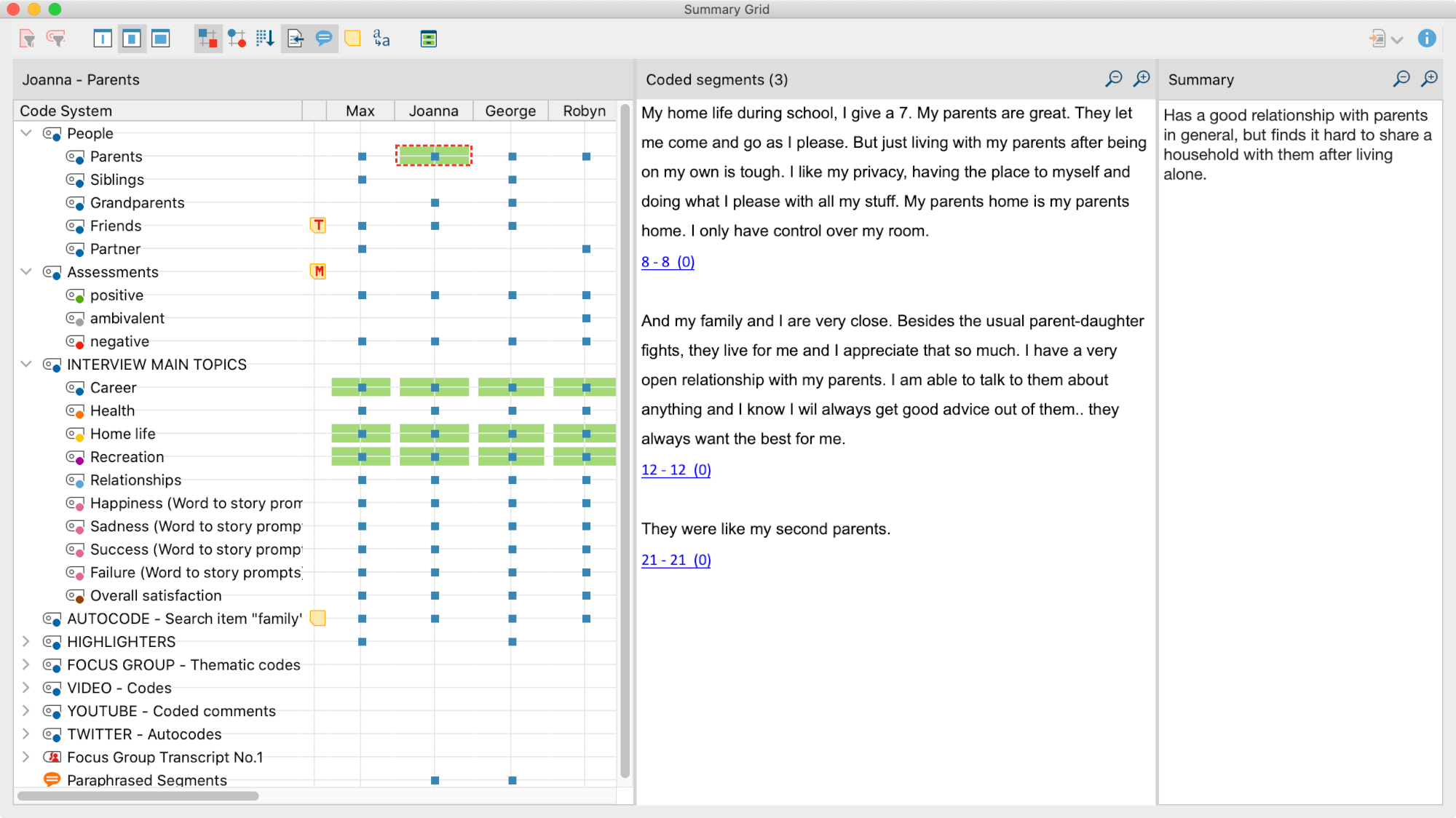This screenshot has width=1456, height=818.
Task: Click the M memo icon beside Assessments
Action: (318, 271)
